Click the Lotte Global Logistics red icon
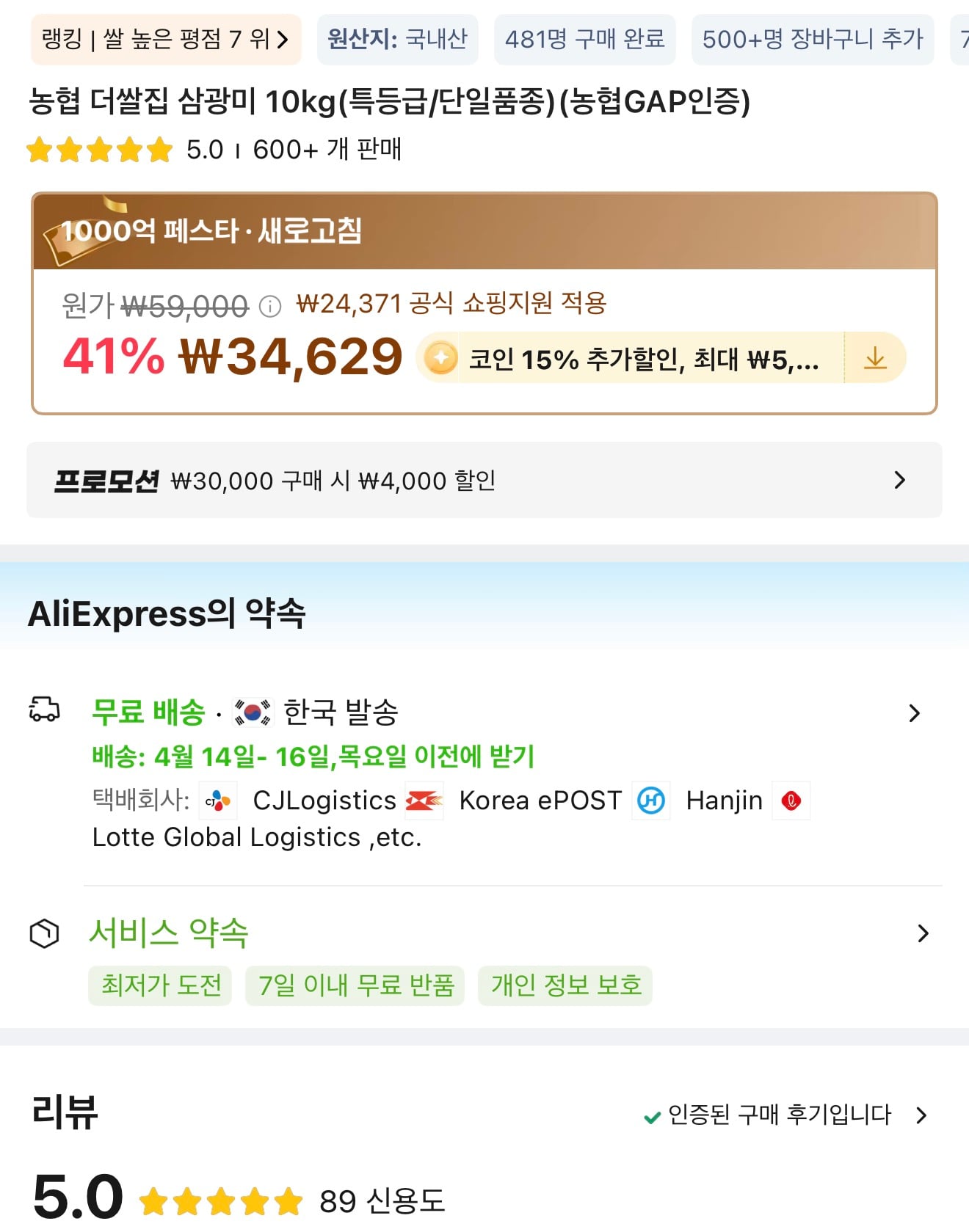This screenshot has width=969, height=1232. click(x=791, y=801)
